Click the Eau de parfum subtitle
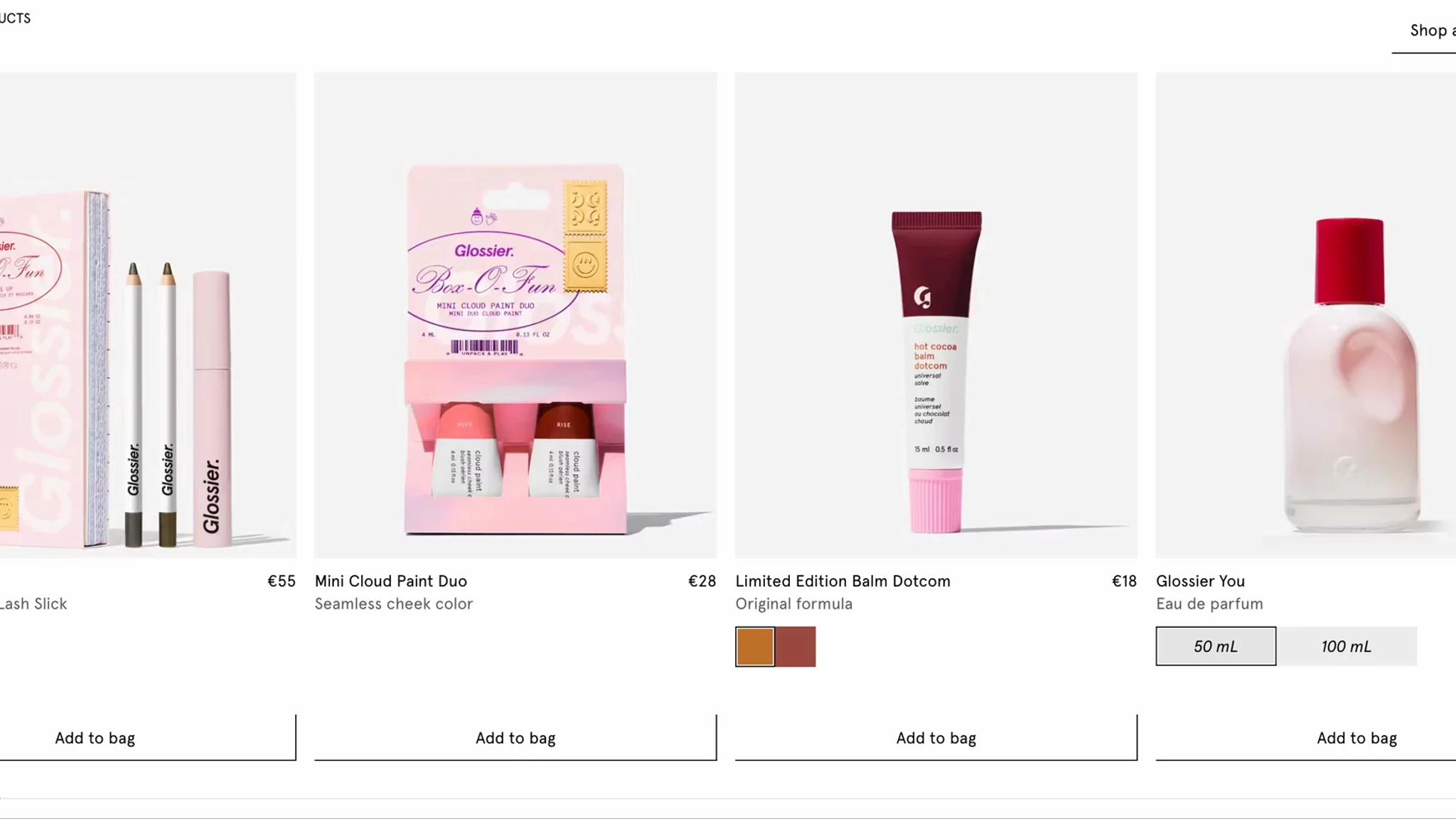 [x=1209, y=604]
